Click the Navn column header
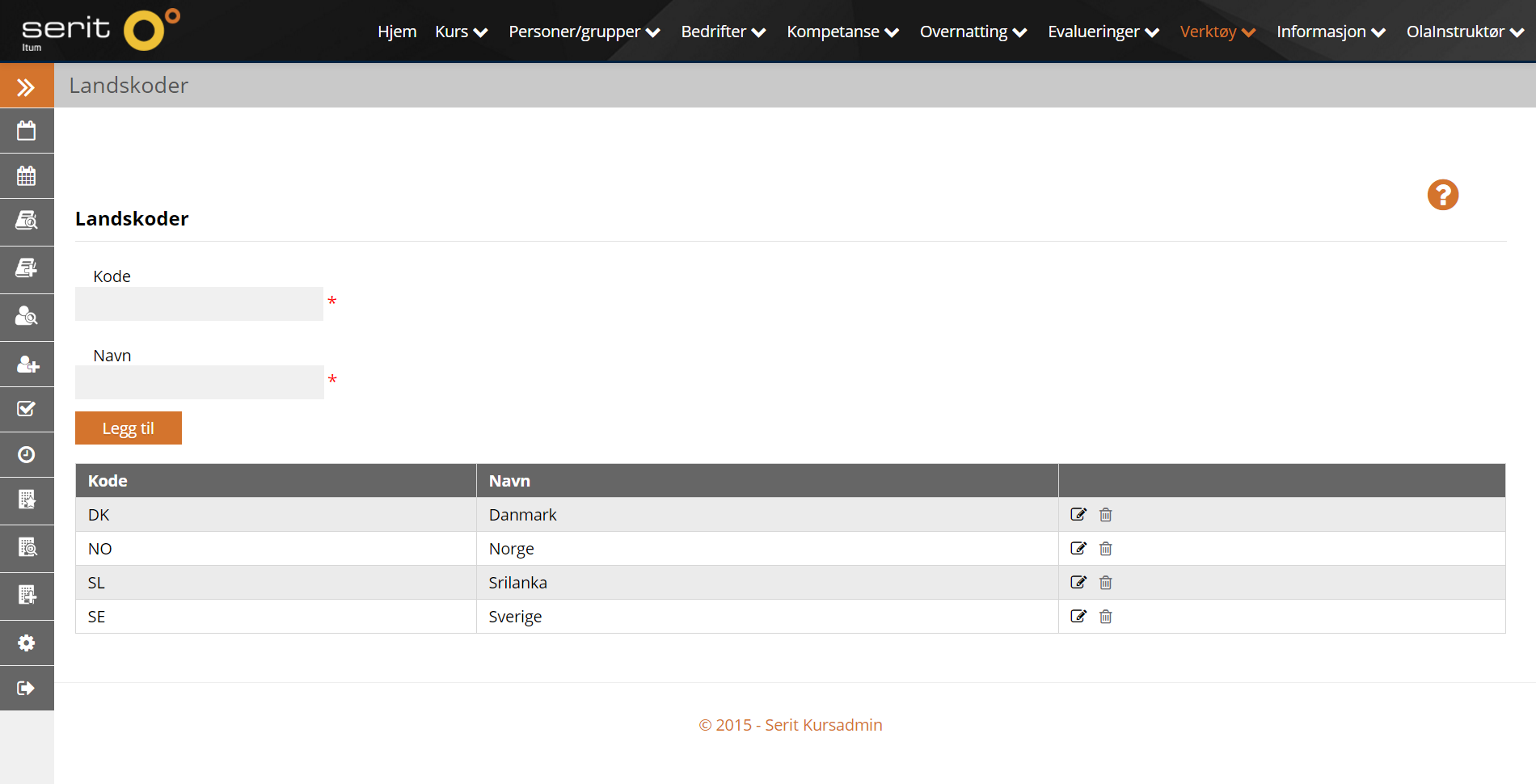The width and height of the screenshot is (1536, 784). click(x=767, y=481)
